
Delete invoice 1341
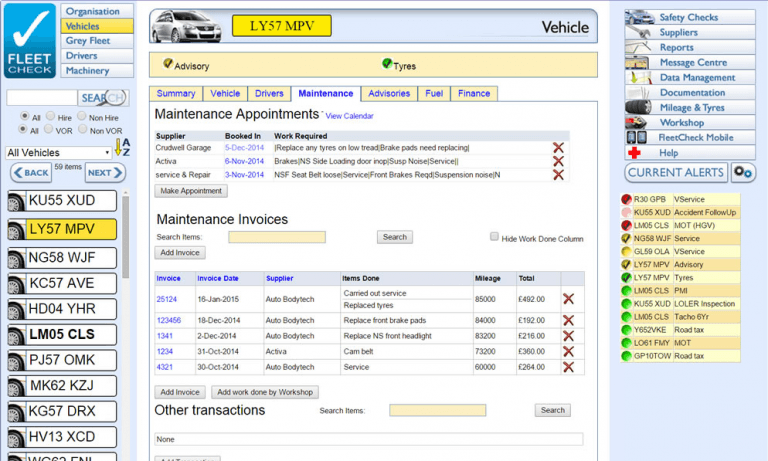pyautogui.click(x=568, y=336)
